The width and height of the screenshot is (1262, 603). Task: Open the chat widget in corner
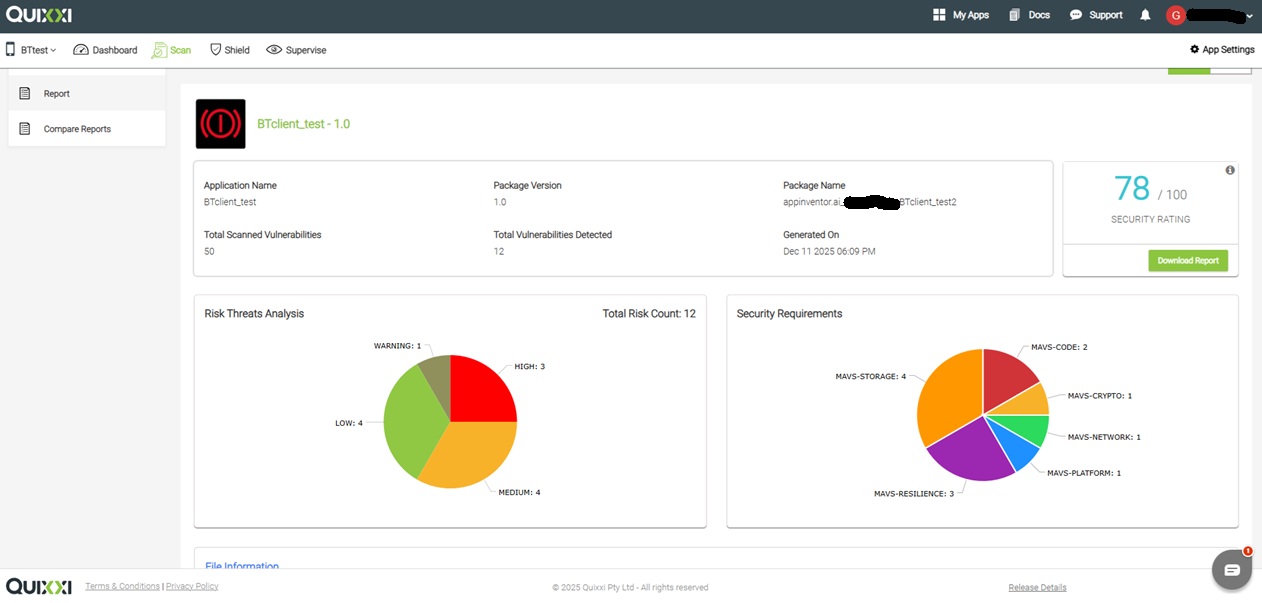pyautogui.click(x=1232, y=570)
